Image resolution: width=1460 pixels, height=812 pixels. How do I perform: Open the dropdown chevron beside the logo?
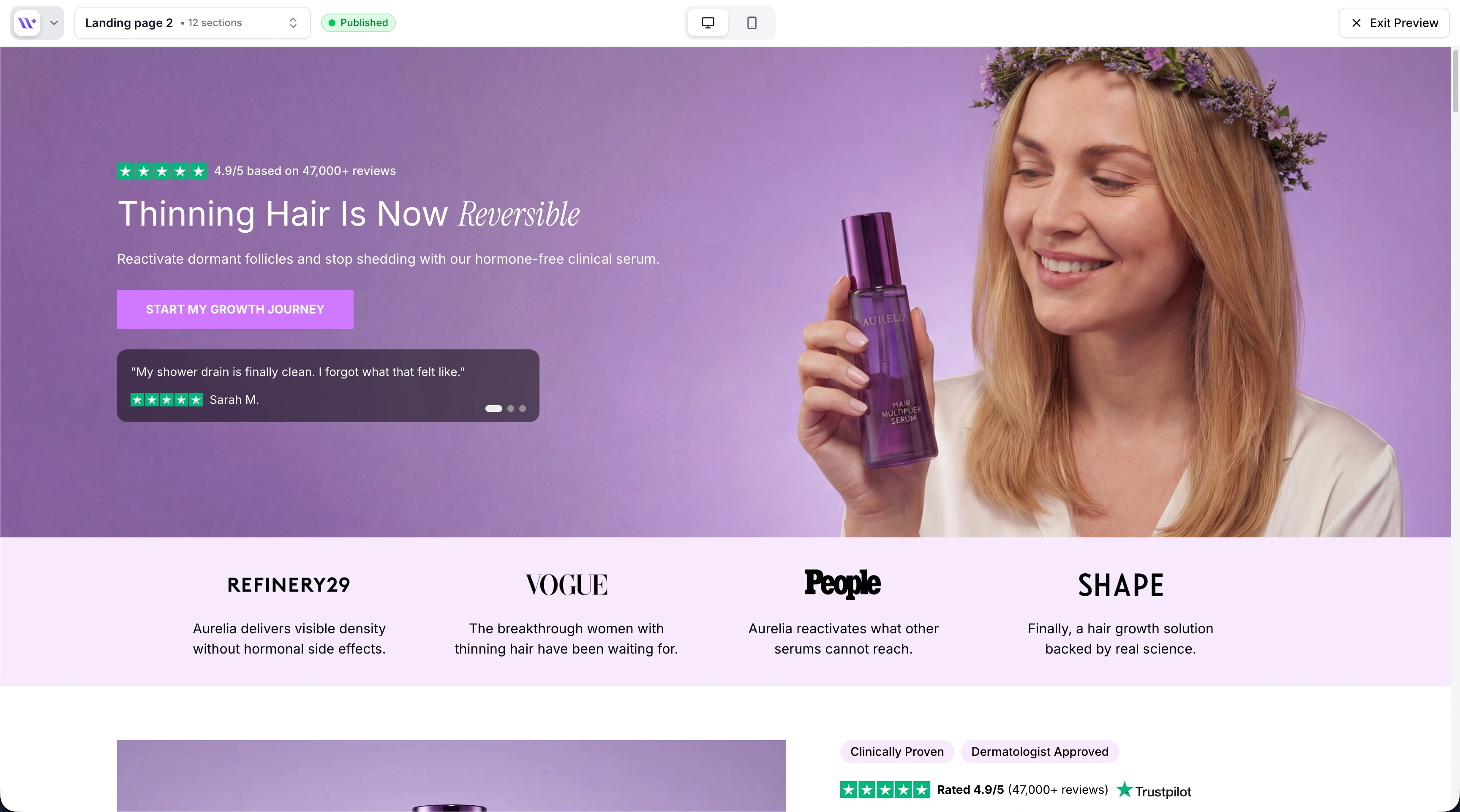[x=54, y=23]
